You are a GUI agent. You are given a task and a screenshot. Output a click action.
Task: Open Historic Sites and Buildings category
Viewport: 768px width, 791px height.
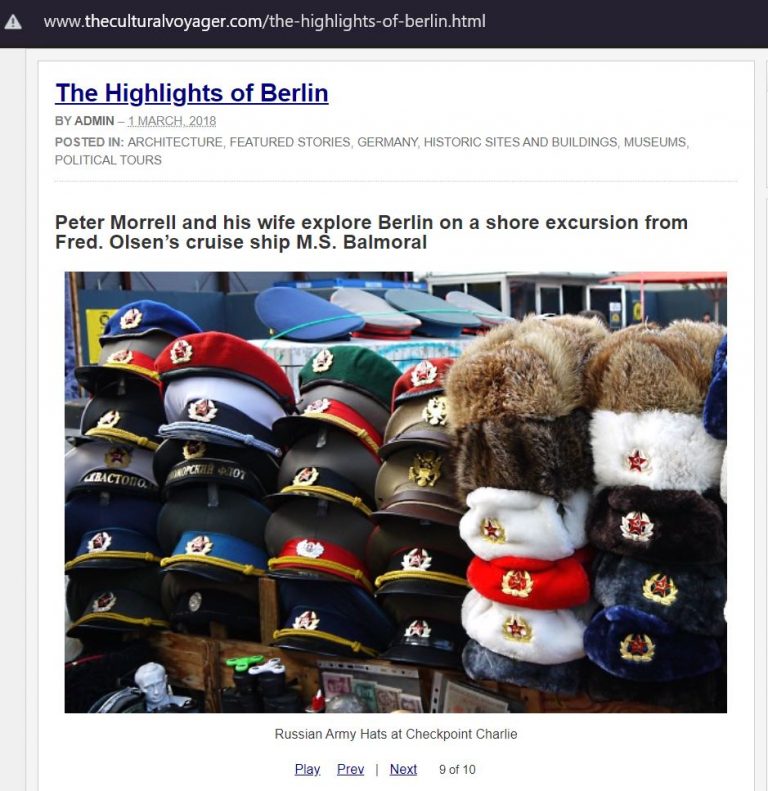(520, 142)
